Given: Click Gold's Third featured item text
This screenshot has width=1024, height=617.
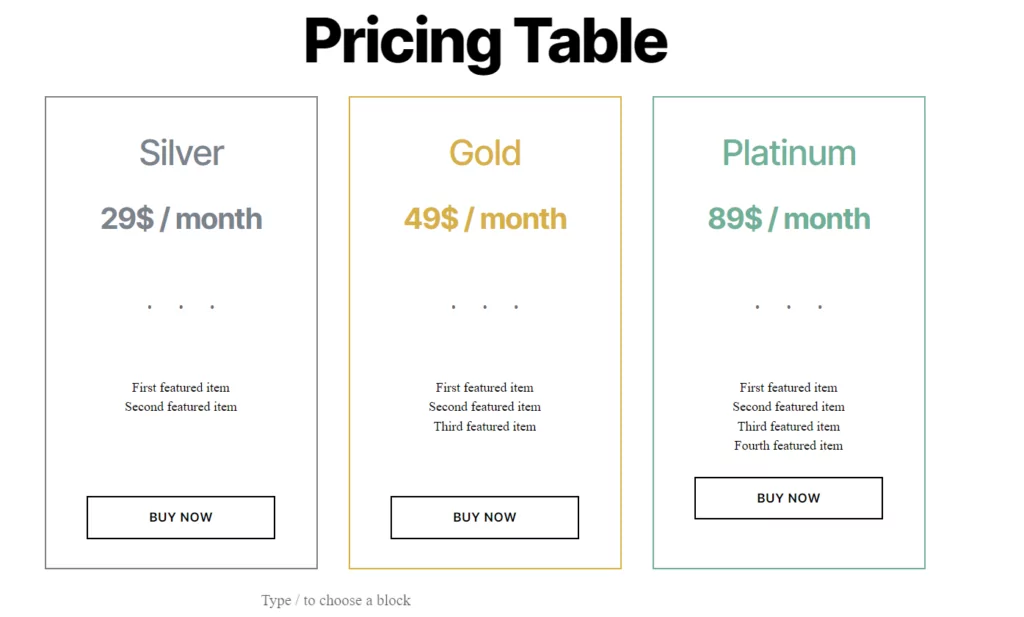Looking at the screenshot, I should (485, 426).
